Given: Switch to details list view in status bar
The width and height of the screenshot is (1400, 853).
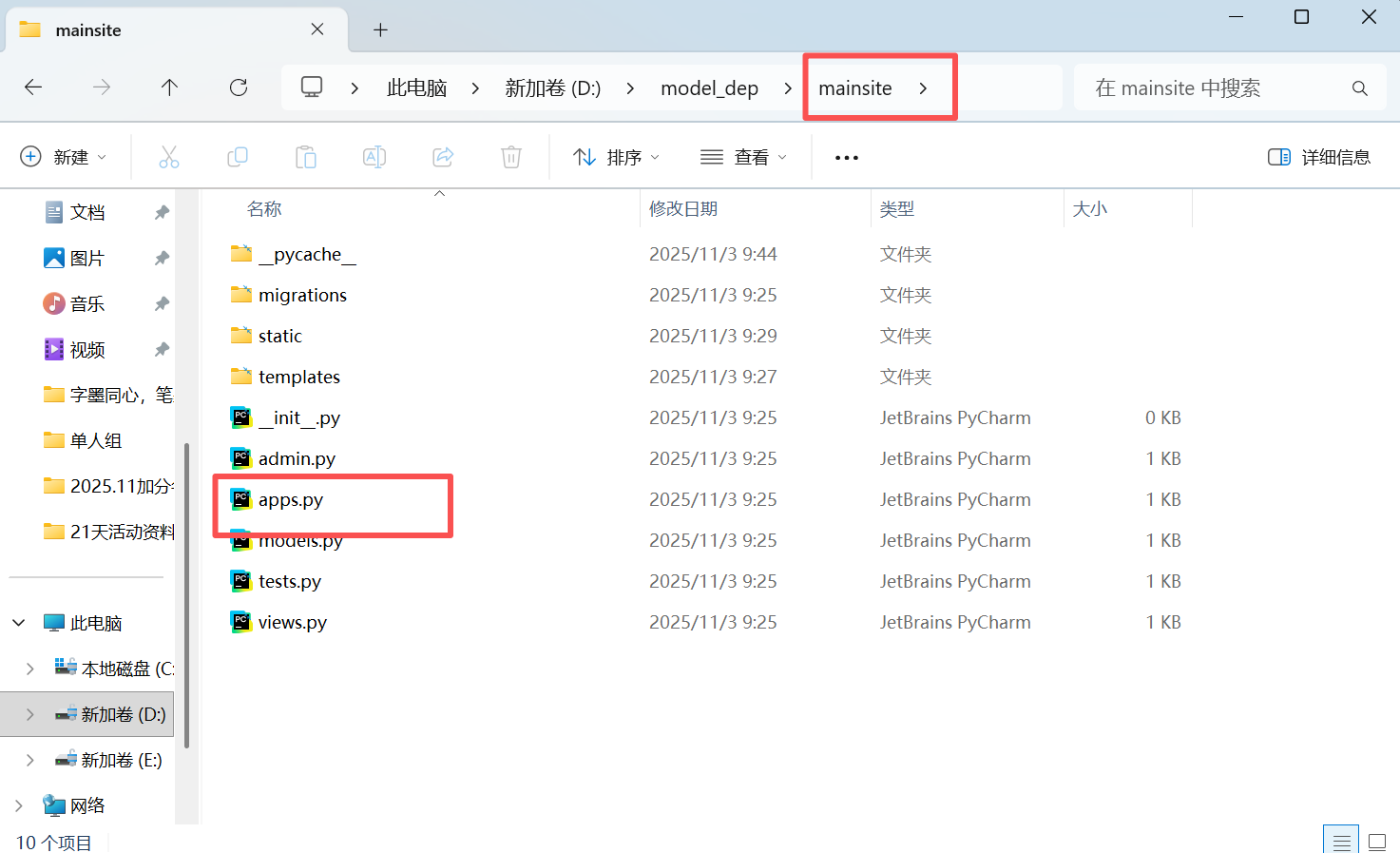Looking at the screenshot, I should [1341, 842].
